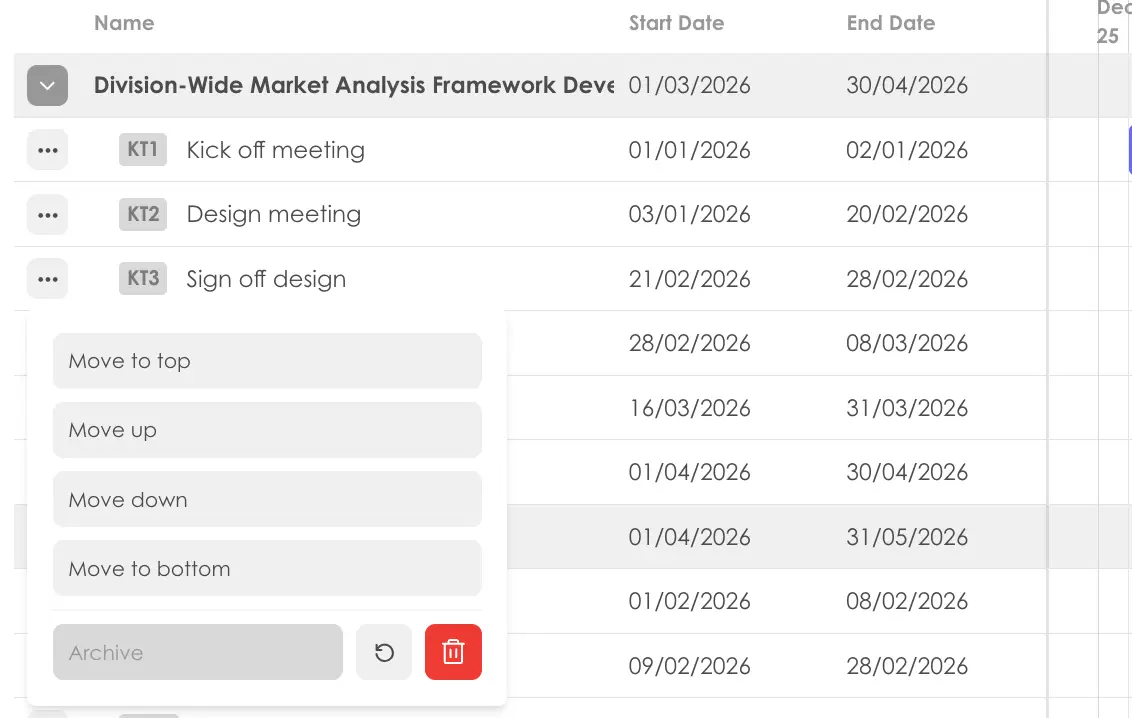The height and width of the screenshot is (718, 1132).
Task: Click the KT2 task badge
Action: [x=142, y=214]
